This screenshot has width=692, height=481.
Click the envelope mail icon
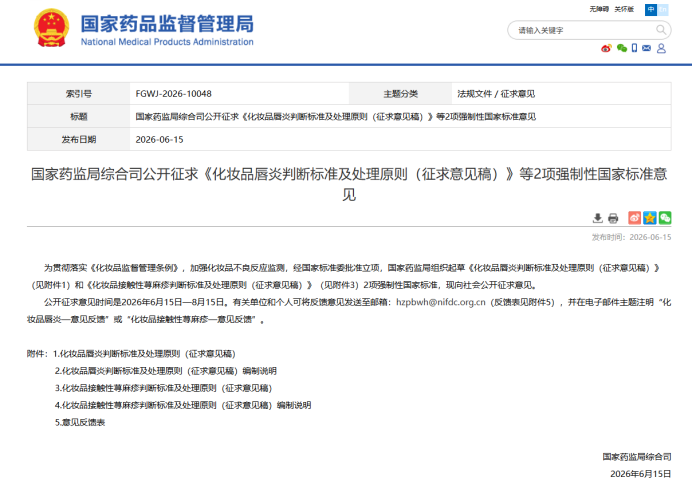[x=647, y=48]
